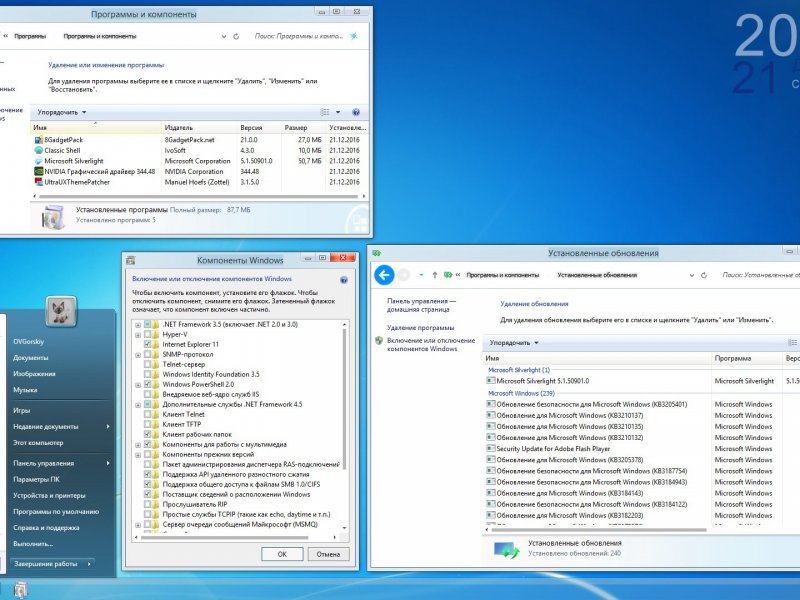
Task: Open Этот компьютер from the Start menu
Action: 38,443
